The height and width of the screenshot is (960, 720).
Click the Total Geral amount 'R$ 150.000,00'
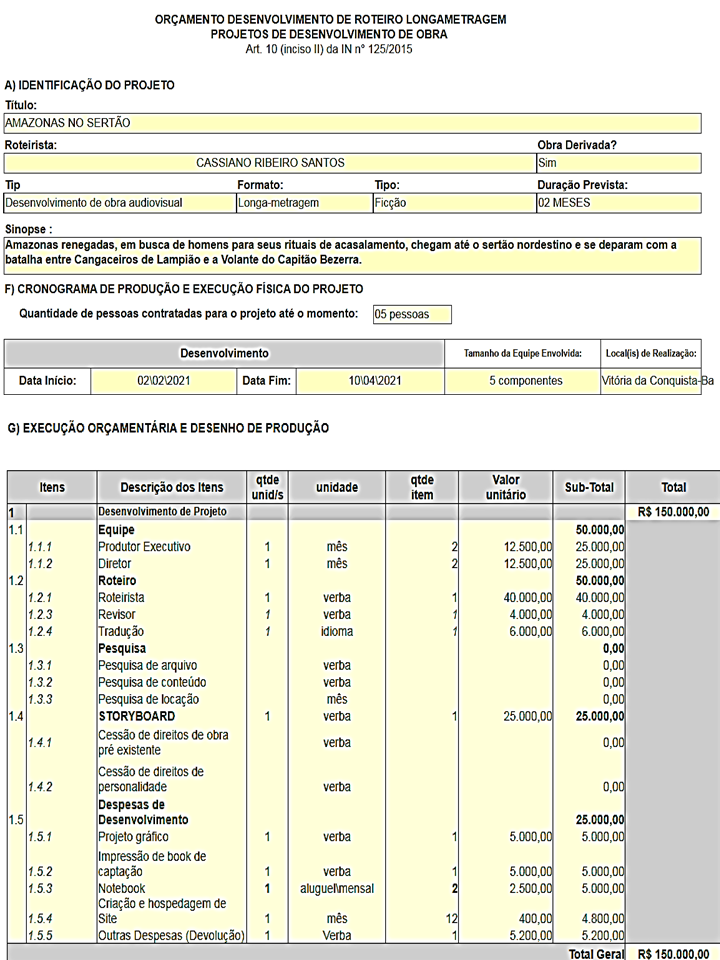click(x=673, y=954)
